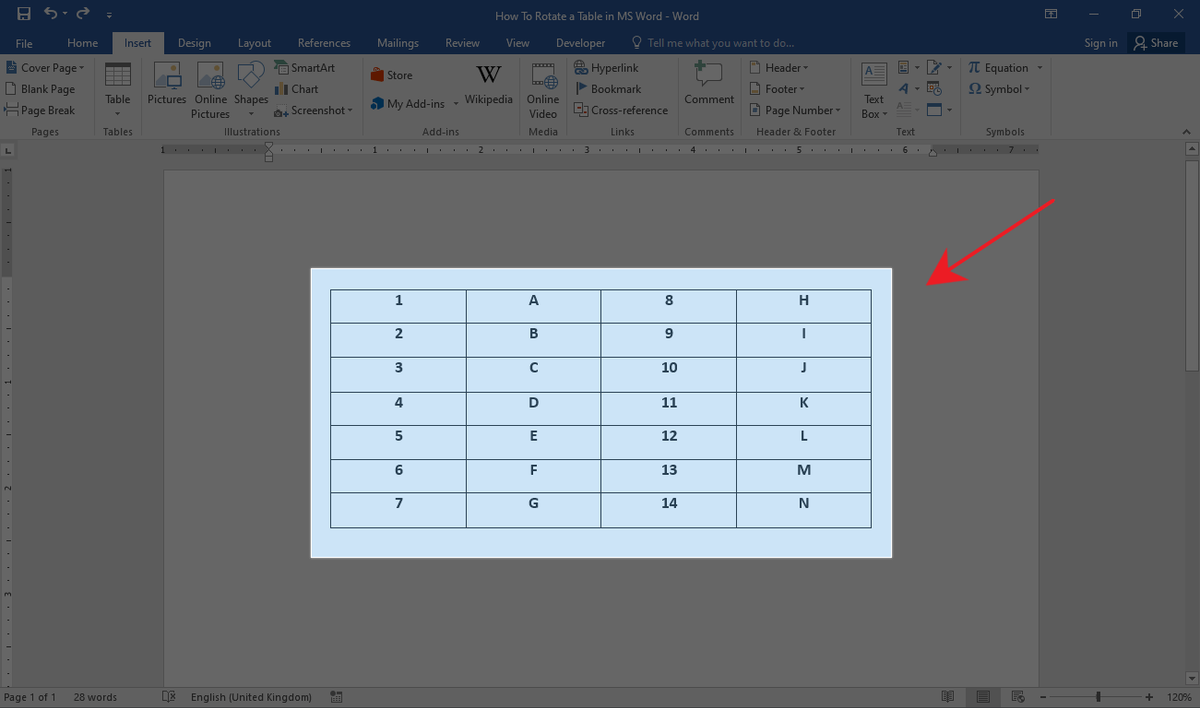Screen dimensions: 1200x708
Task: Click the zoom slider handle
Action: coord(1098,697)
